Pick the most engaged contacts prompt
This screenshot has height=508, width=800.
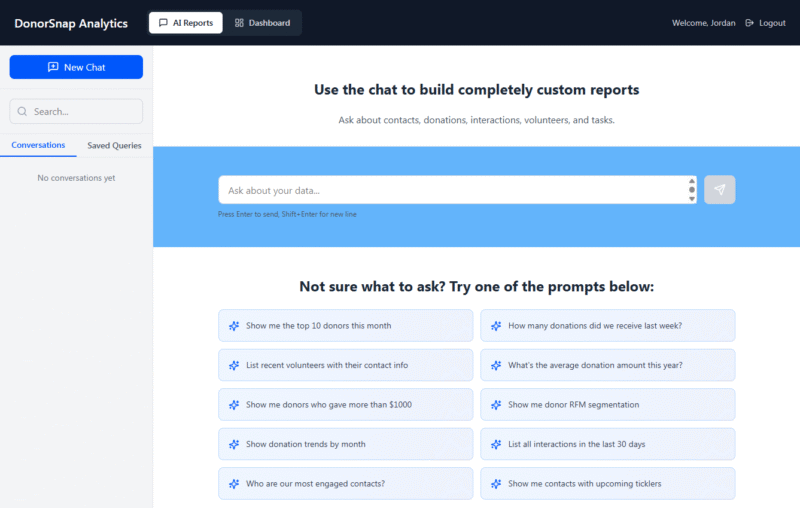point(345,484)
